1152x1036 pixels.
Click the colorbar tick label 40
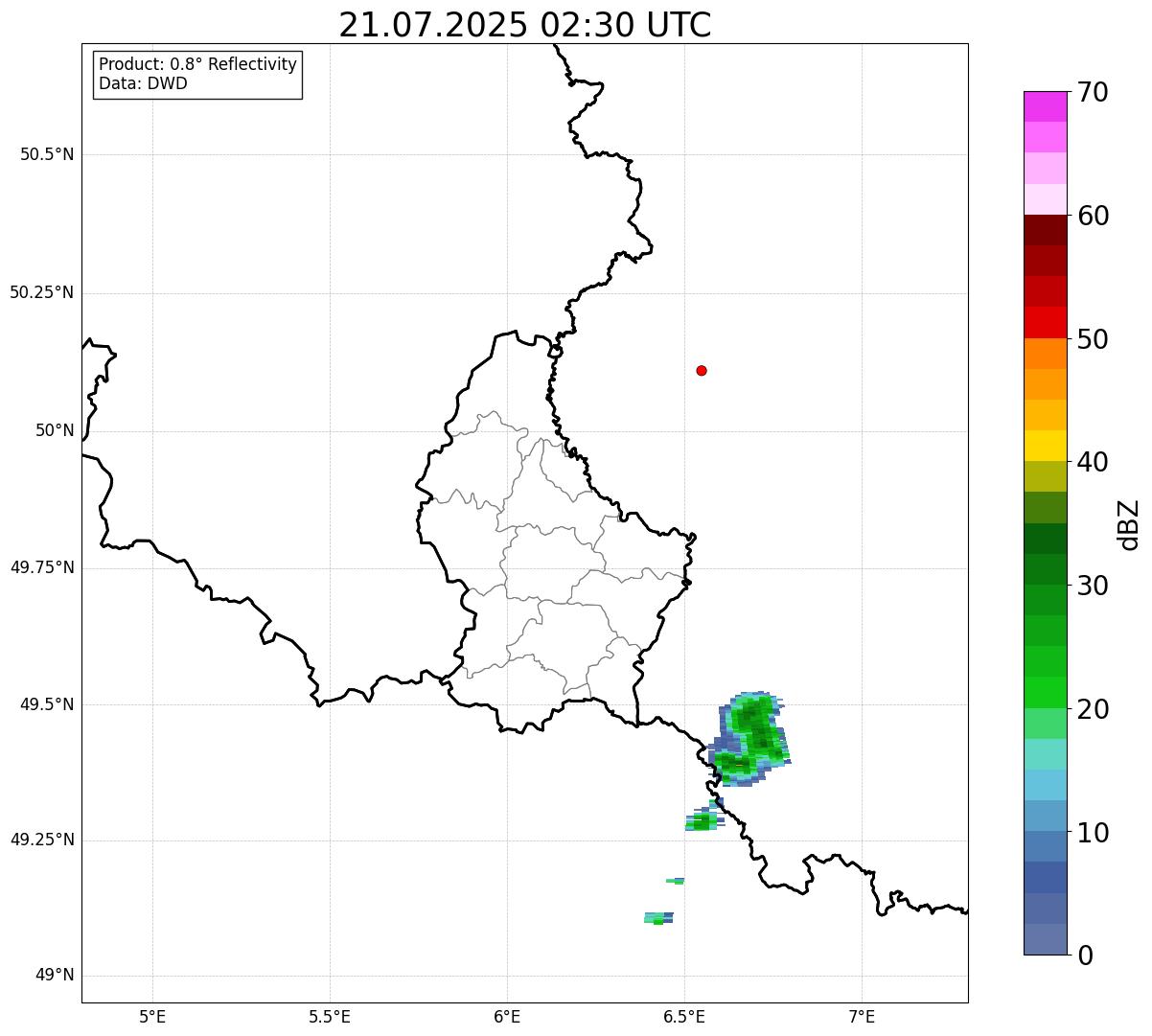point(1092,462)
